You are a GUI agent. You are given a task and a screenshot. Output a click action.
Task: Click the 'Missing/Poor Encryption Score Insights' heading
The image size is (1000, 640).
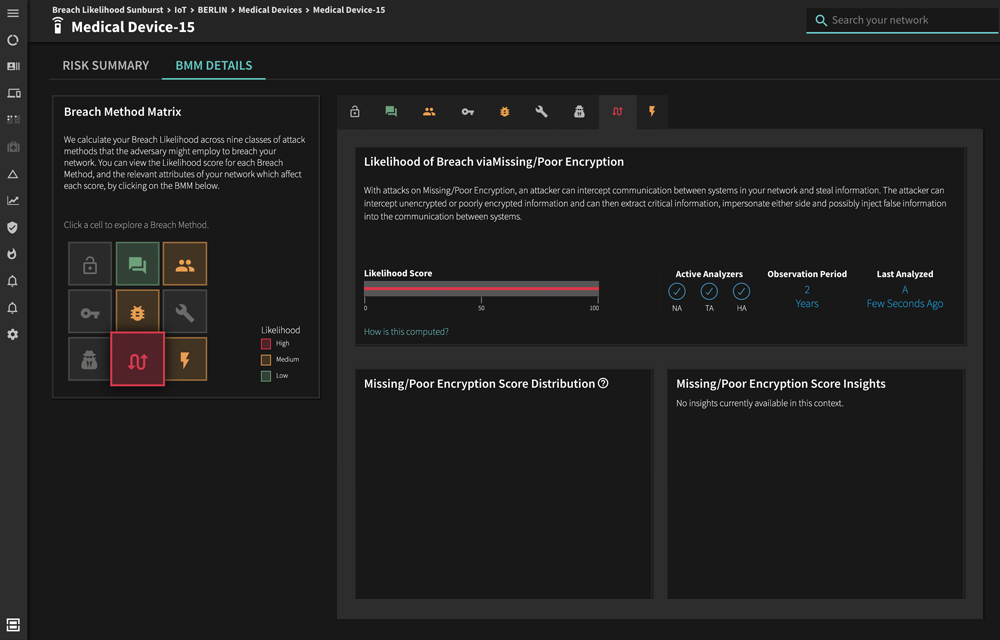pos(781,384)
